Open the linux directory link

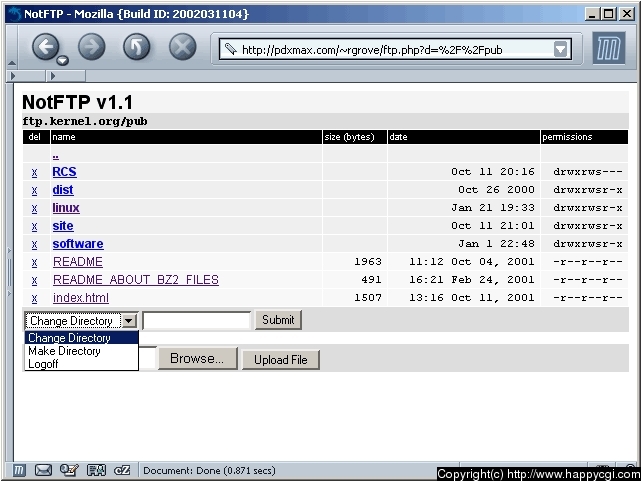point(66,208)
